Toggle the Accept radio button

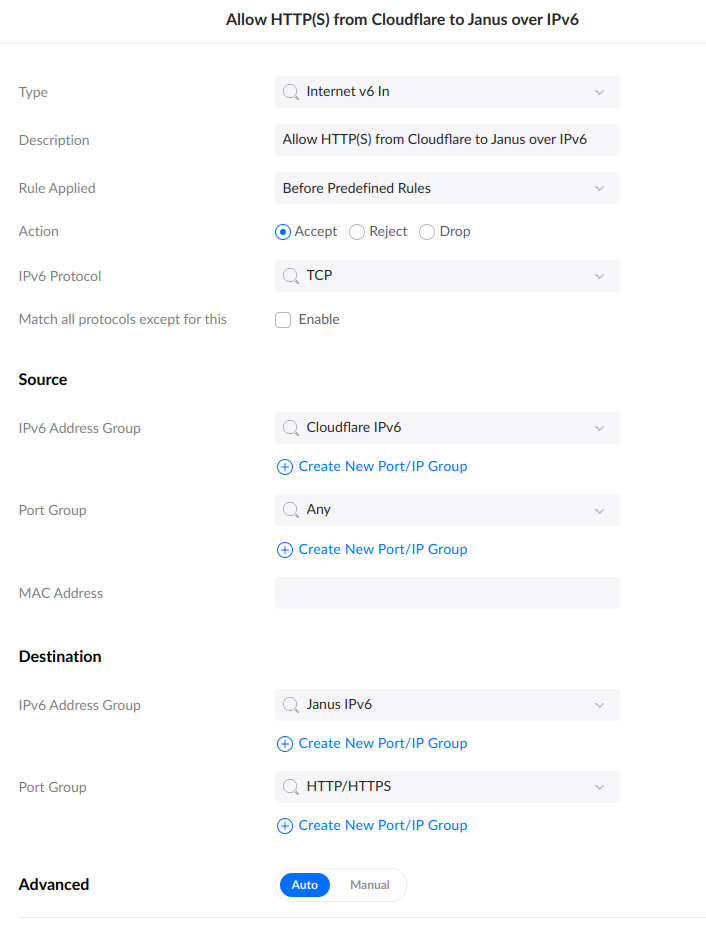pos(281,231)
